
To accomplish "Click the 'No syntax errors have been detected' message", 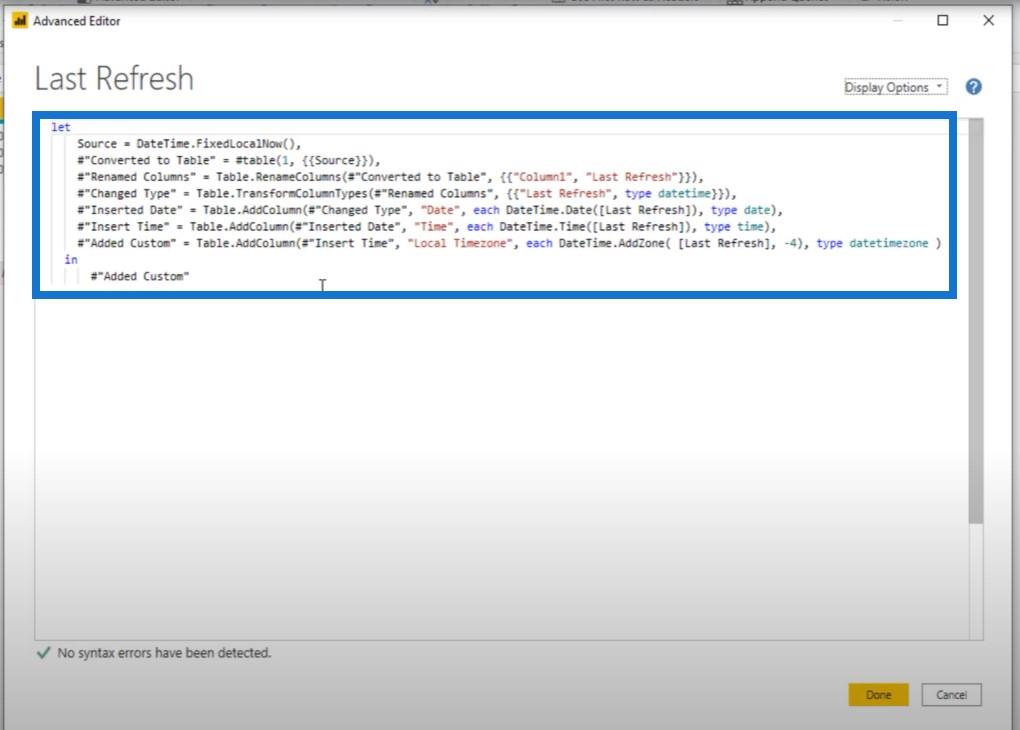I will point(164,653).
